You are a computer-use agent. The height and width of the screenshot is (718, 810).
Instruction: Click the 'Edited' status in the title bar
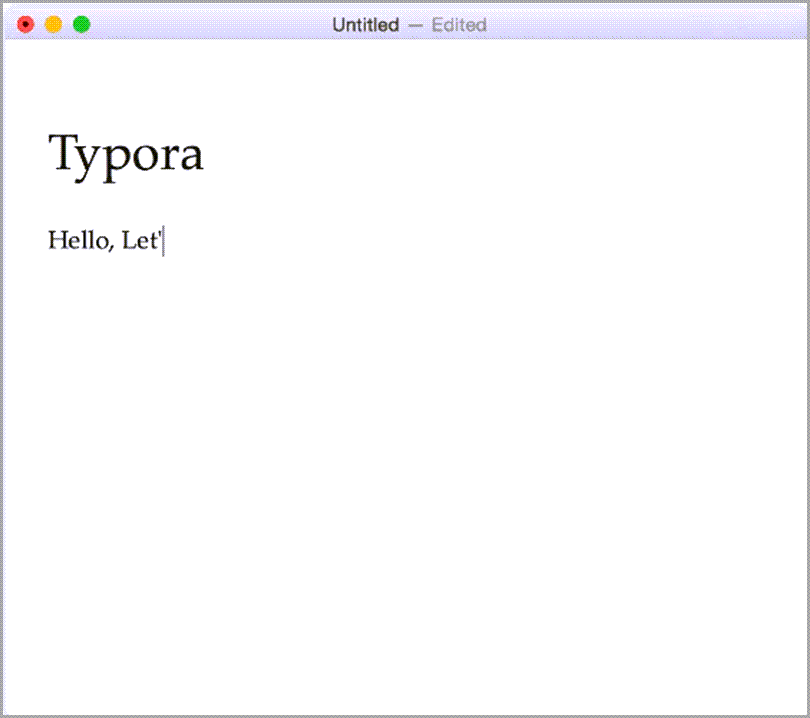pos(459,25)
